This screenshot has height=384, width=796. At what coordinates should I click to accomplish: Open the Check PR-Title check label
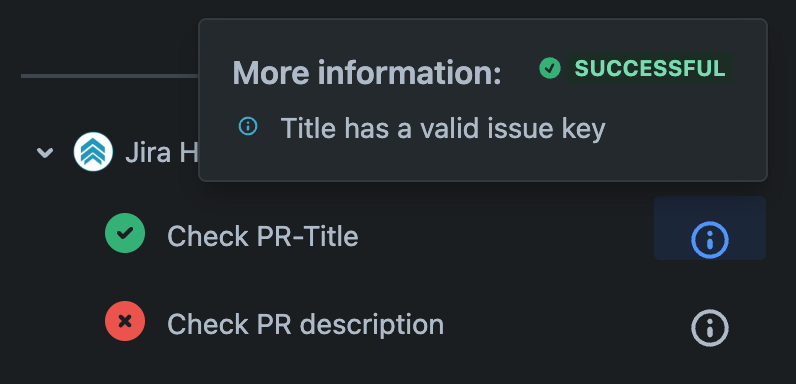coord(262,236)
